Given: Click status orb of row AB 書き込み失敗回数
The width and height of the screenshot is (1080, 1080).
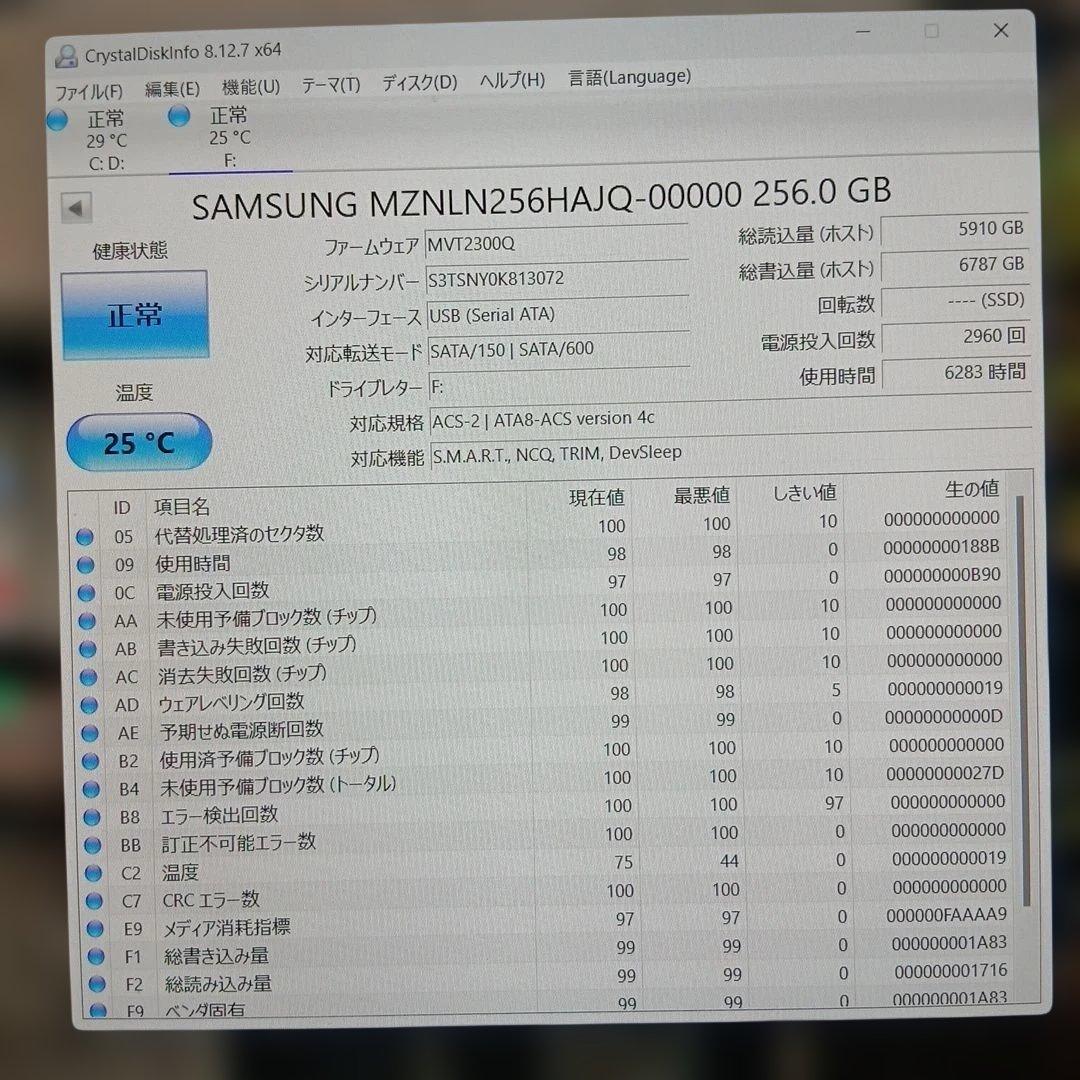Looking at the screenshot, I should (x=87, y=649).
